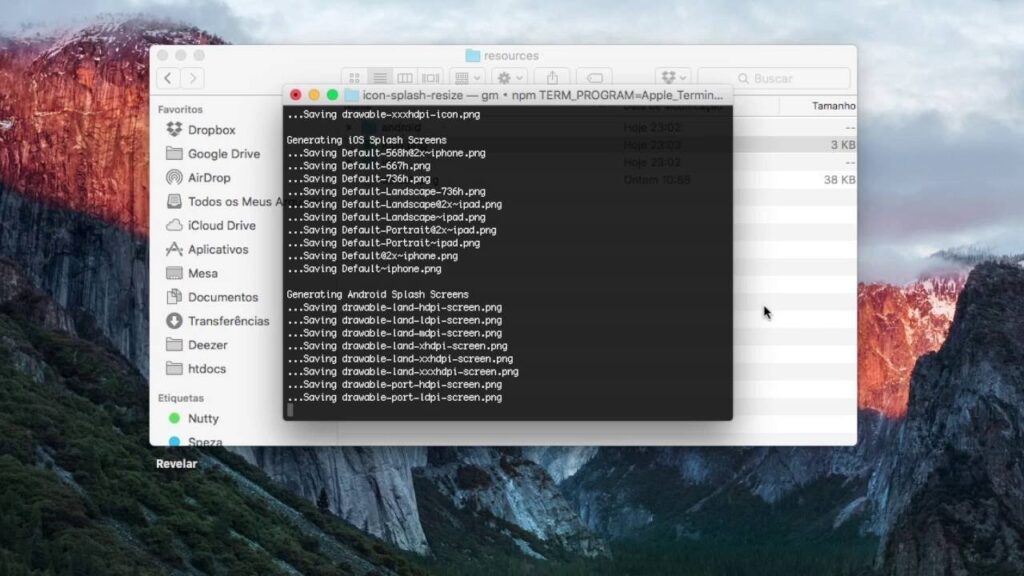Switch Finder to list view
Screen dimensions: 1024x576
click(x=379, y=78)
